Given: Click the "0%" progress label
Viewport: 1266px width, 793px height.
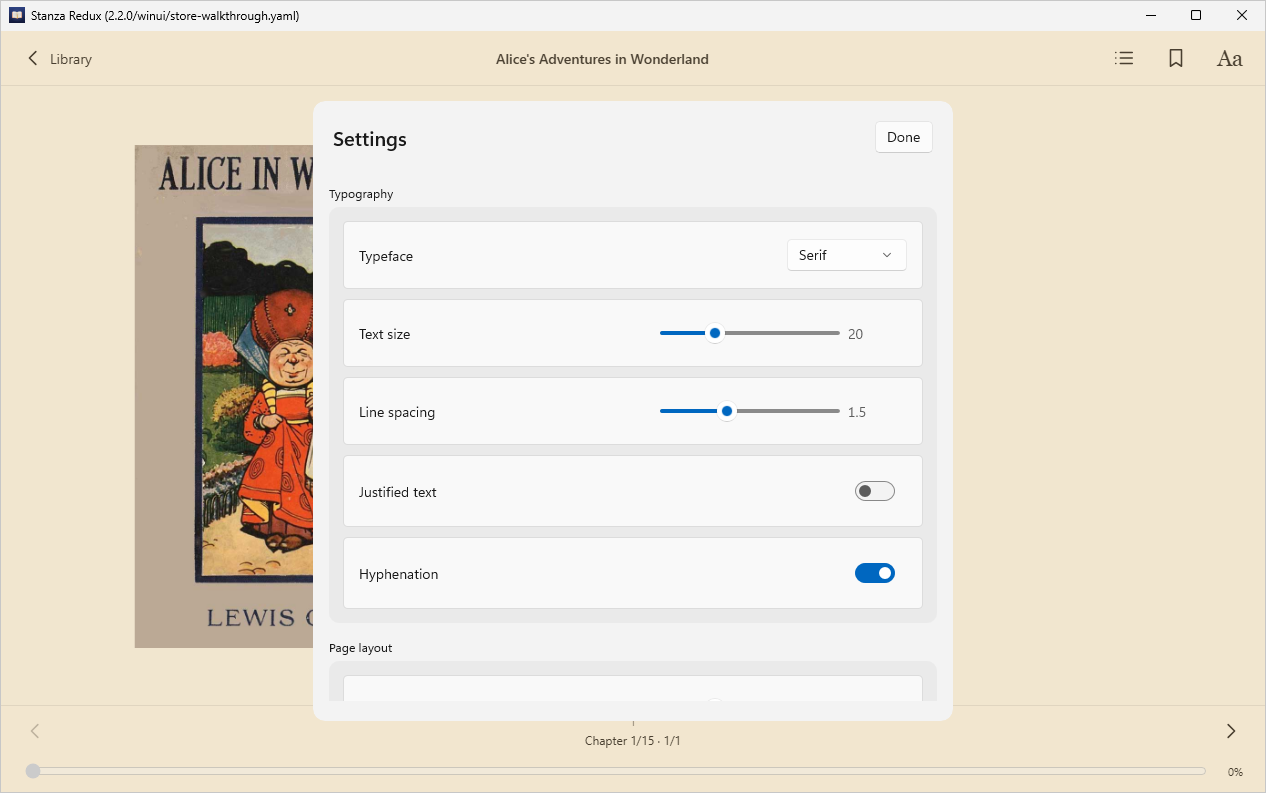Looking at the screenshot, I should click(1235, 772).
